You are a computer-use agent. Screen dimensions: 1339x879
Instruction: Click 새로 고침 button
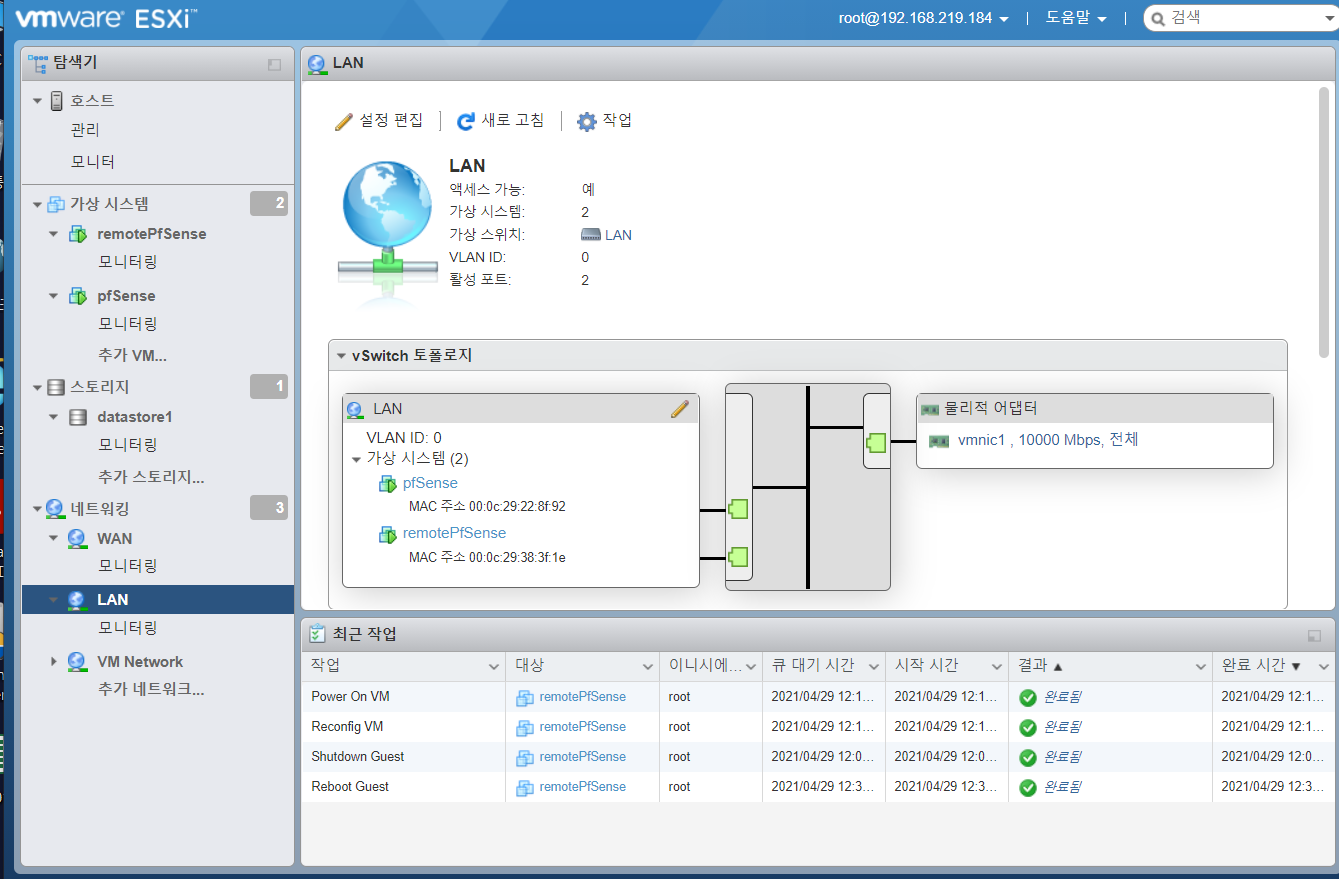[501, 121]
